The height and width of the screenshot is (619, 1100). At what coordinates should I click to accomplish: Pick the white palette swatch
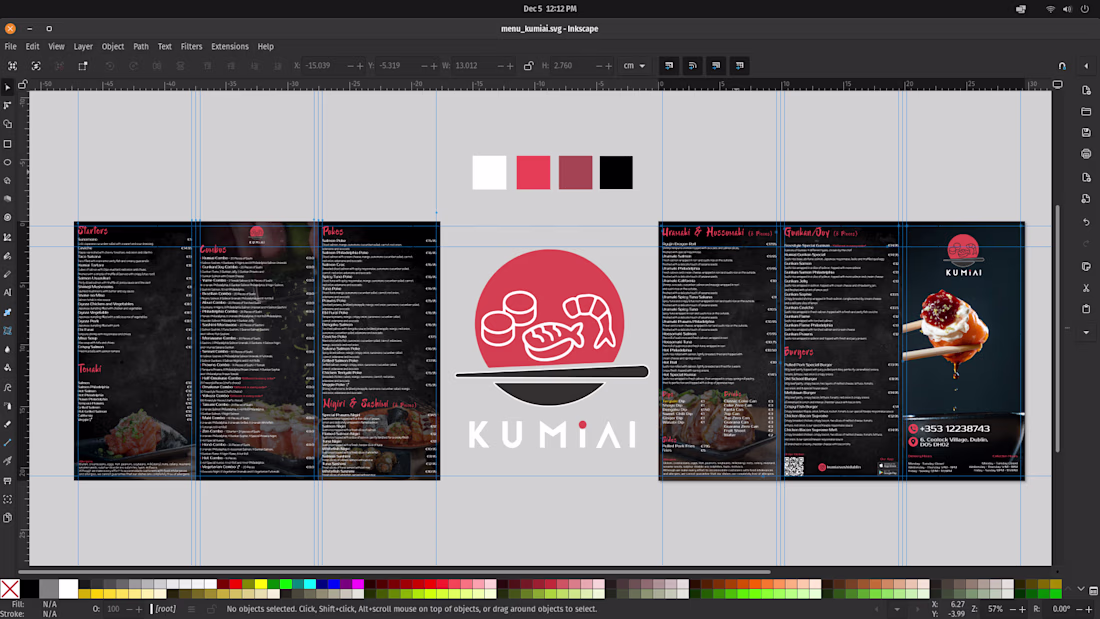[68, 589]
